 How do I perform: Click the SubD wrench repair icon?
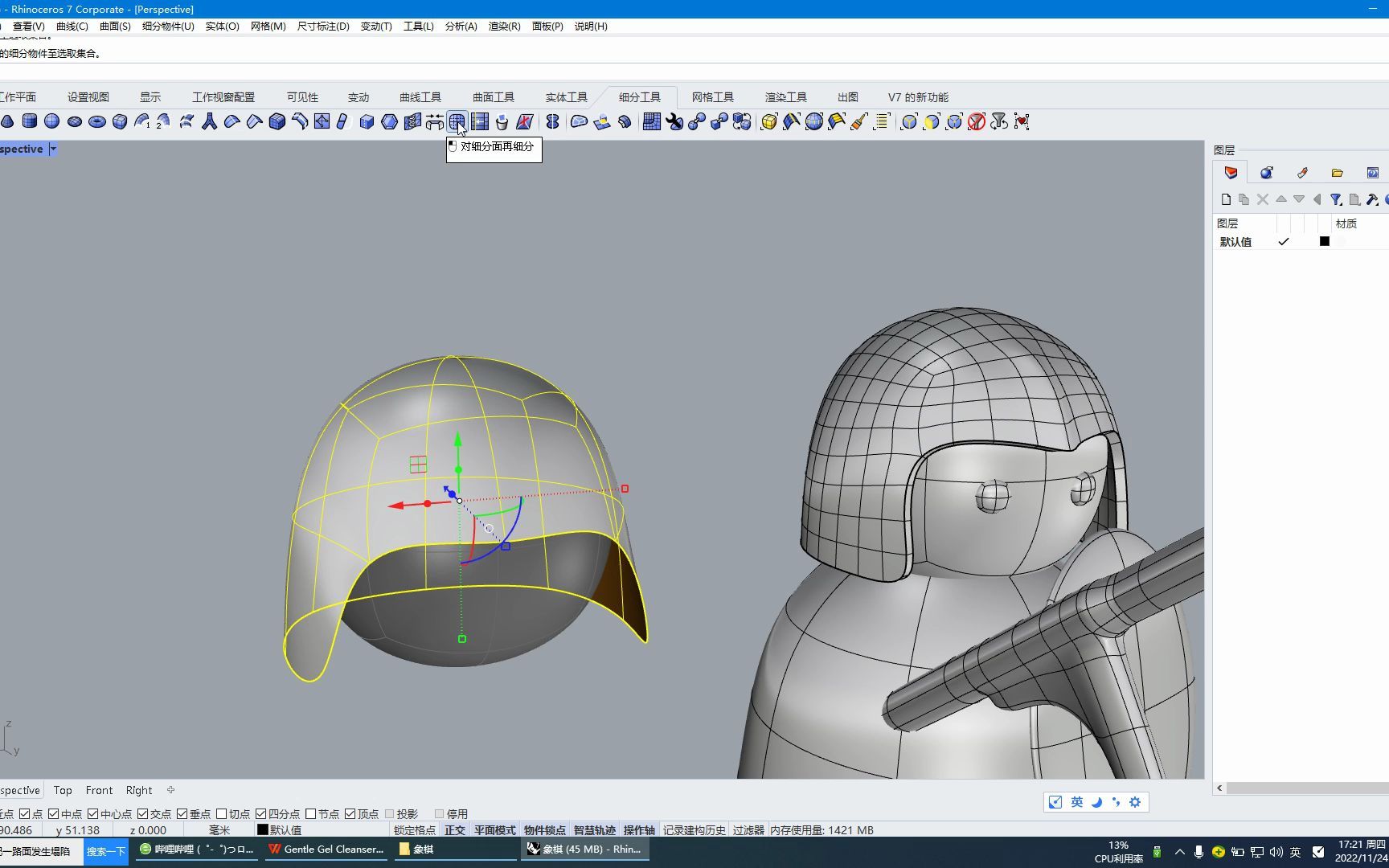point(674,121)
